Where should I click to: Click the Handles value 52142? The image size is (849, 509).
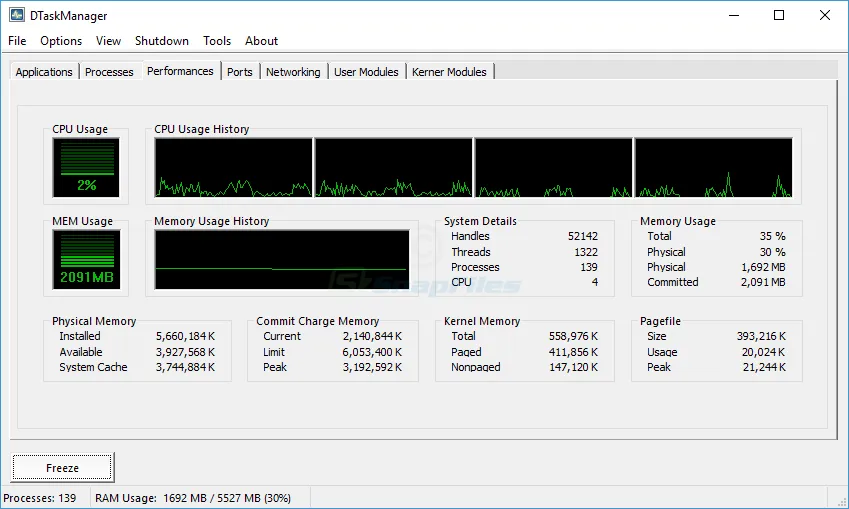(583, 236)
